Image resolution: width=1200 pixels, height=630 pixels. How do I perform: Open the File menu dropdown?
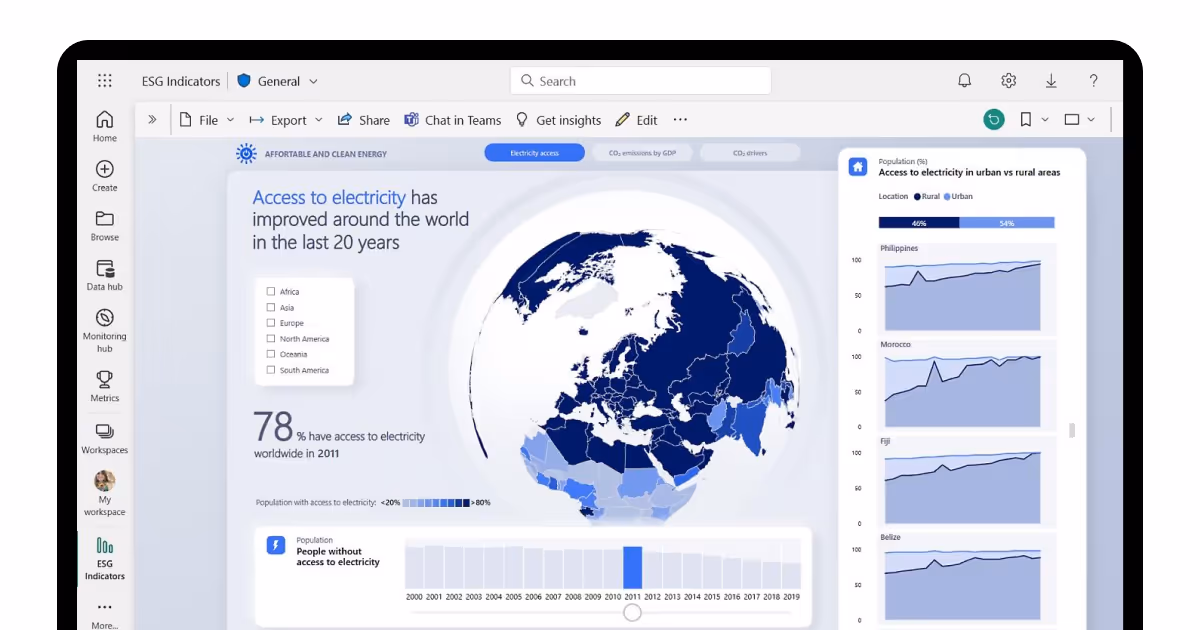207,119
